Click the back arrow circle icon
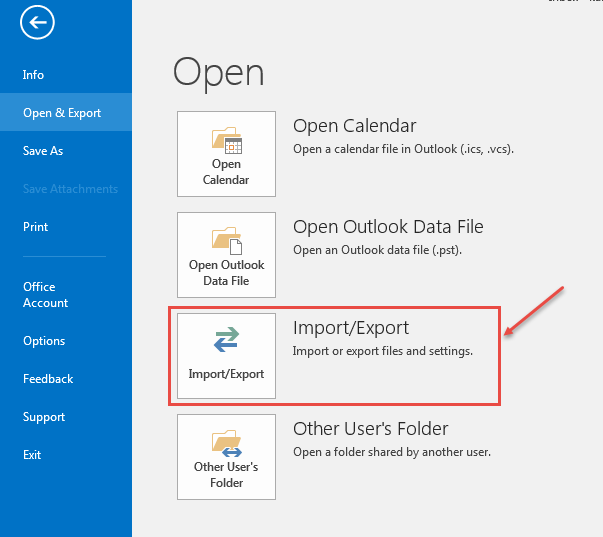 tap(37, 23)
